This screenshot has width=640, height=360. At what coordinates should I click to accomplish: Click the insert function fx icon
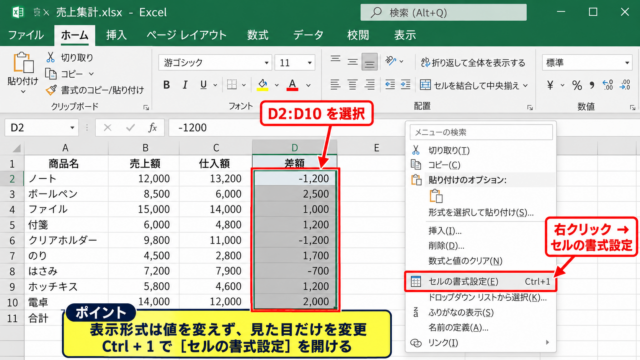click(x=152, y=128)
